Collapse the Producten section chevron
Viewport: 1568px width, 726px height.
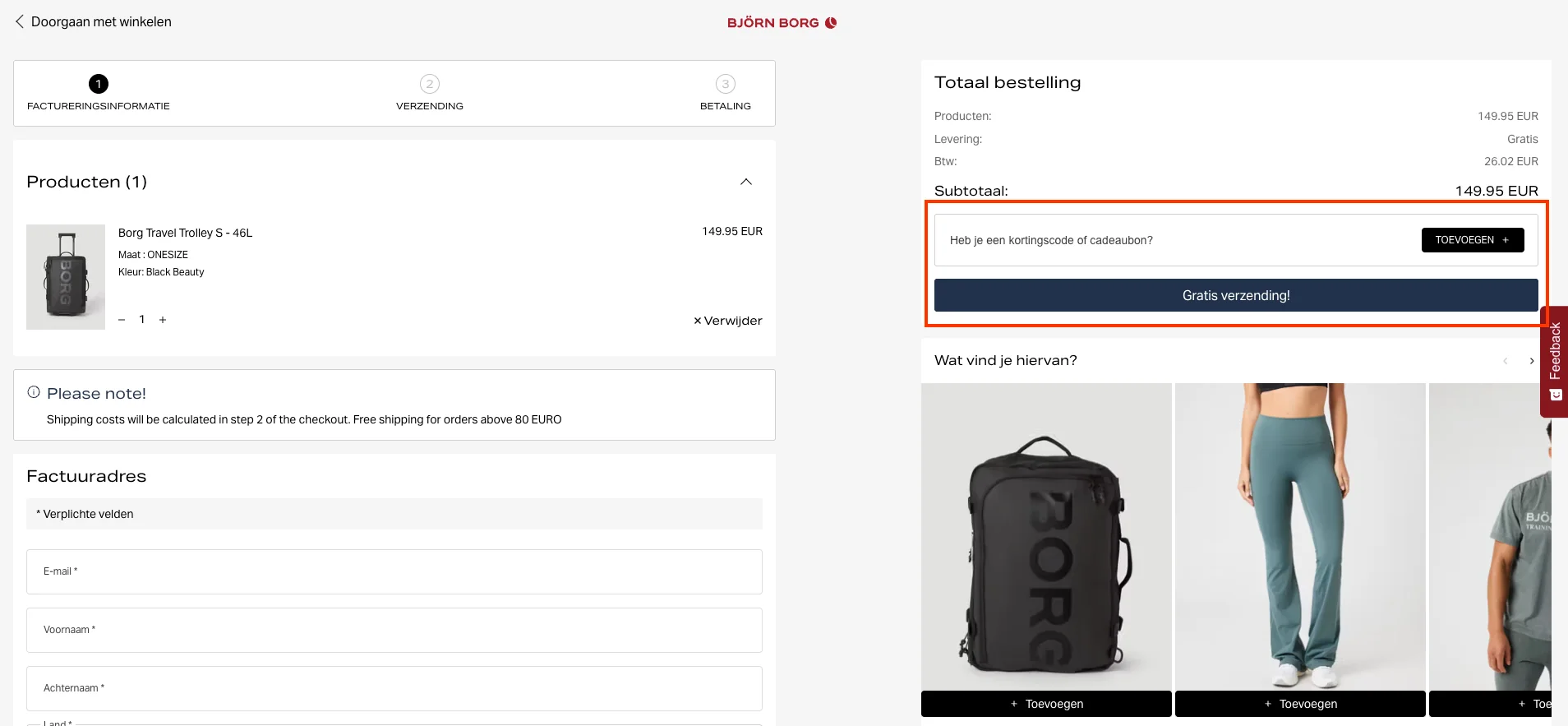point(745,182)
